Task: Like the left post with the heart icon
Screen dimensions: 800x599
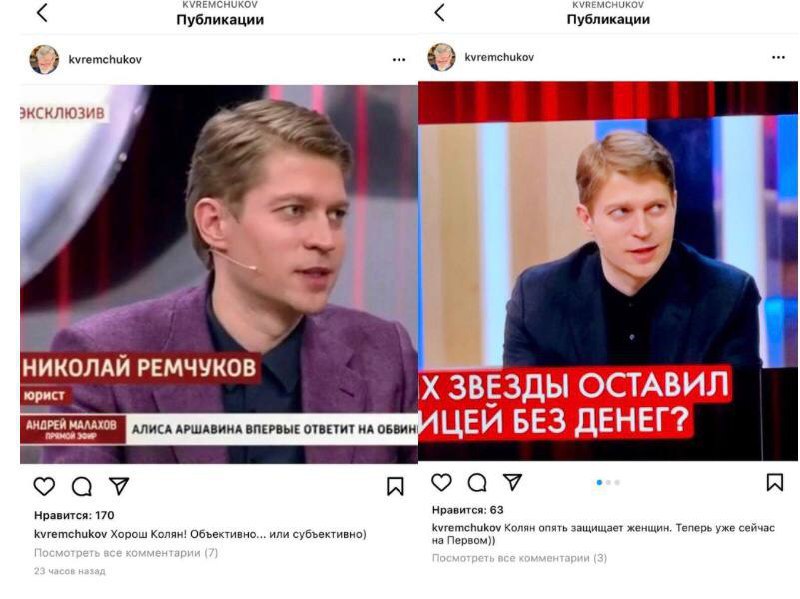Action: (44, 486)
